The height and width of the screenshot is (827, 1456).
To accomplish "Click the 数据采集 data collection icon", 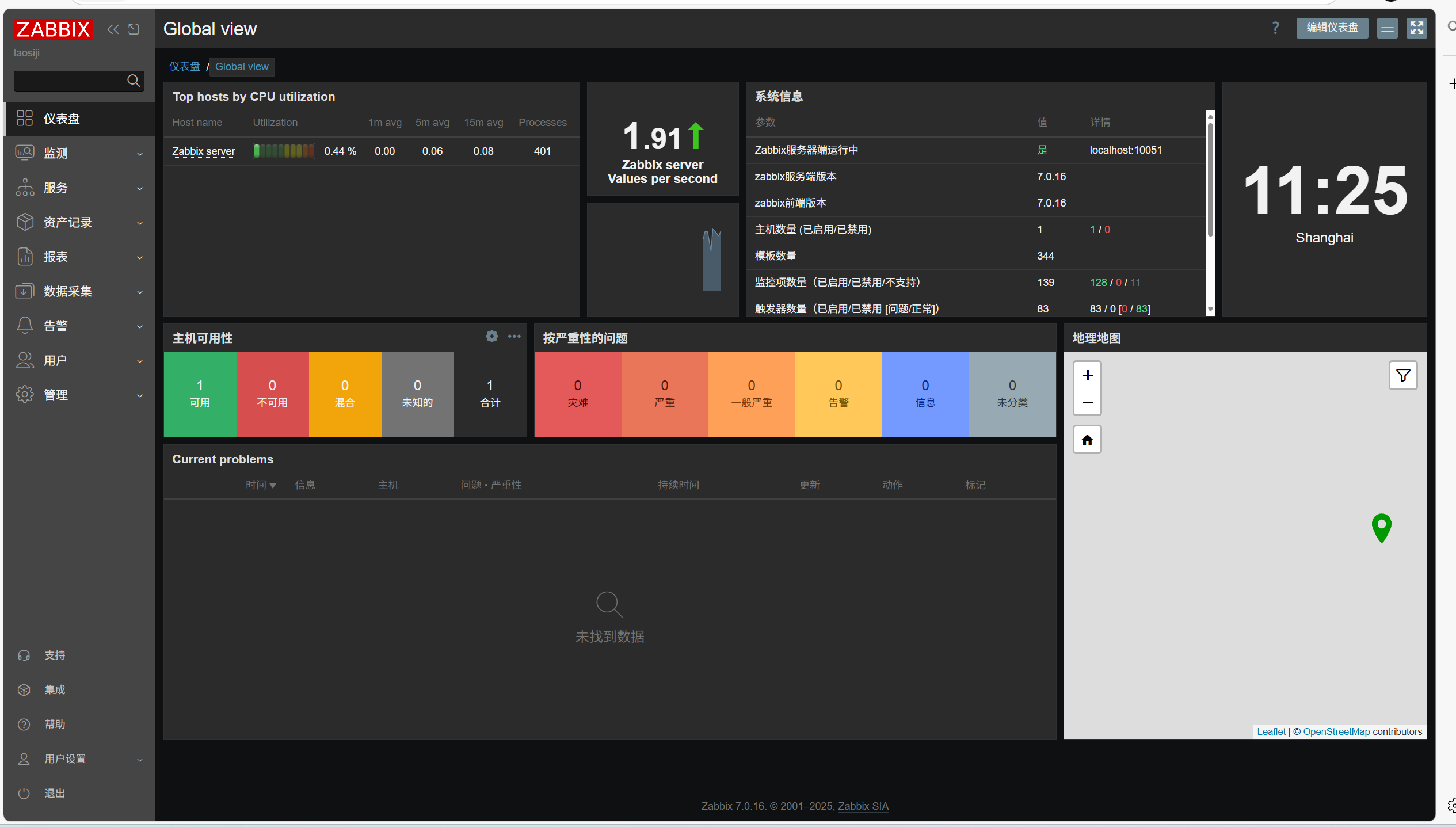I will coord(25,291).
